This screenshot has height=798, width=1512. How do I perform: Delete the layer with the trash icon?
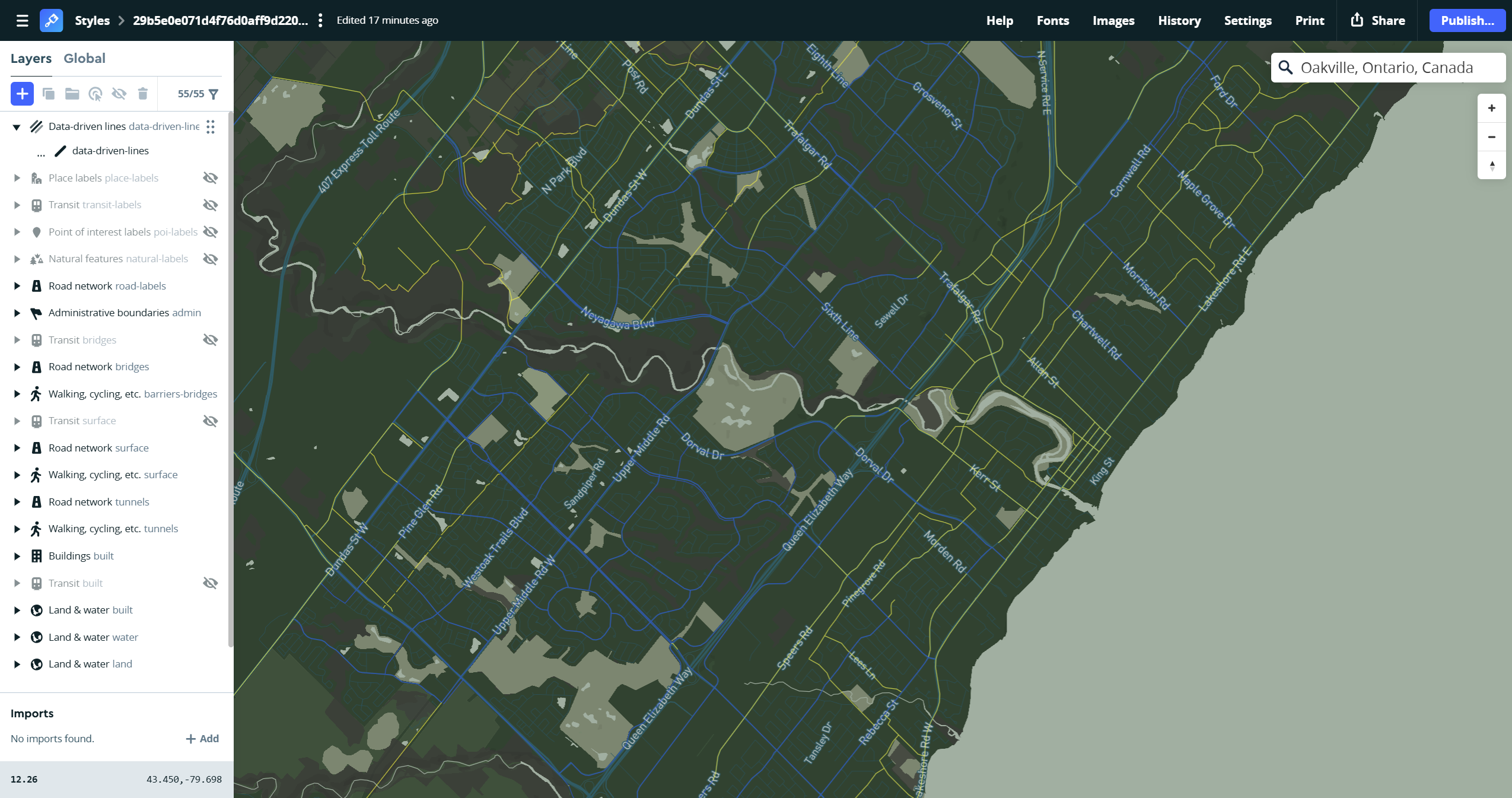point(142,94)
